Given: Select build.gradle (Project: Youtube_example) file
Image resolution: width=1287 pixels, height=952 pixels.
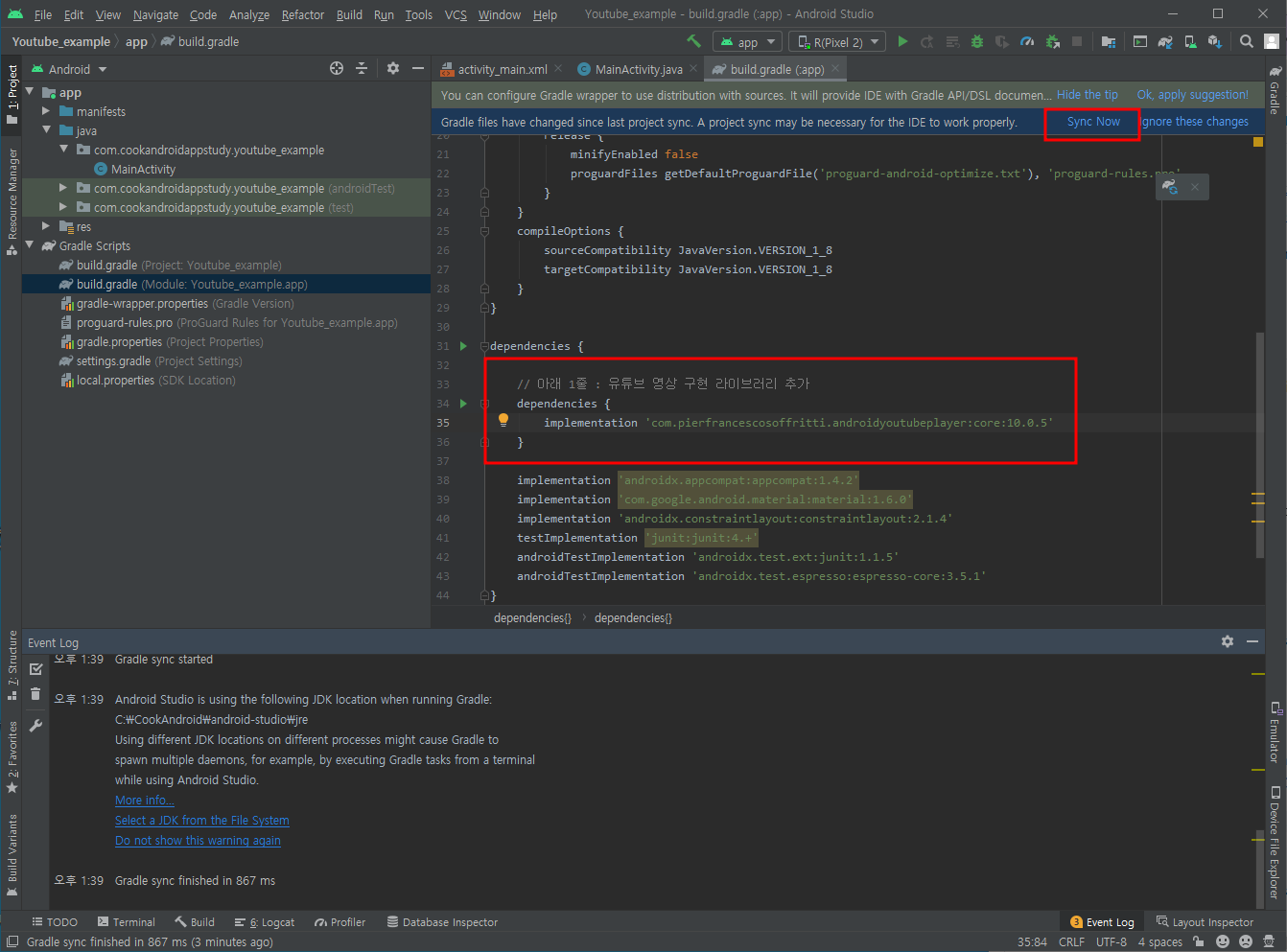Looking at the screenshot, I should click(179, 265).
